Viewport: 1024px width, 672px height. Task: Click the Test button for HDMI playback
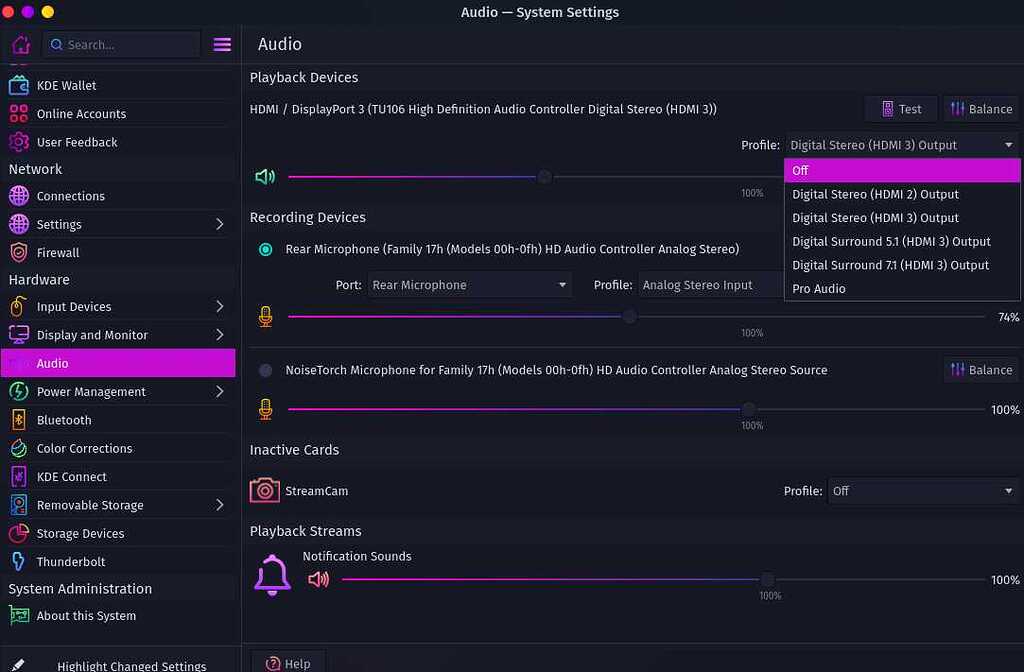900,109
